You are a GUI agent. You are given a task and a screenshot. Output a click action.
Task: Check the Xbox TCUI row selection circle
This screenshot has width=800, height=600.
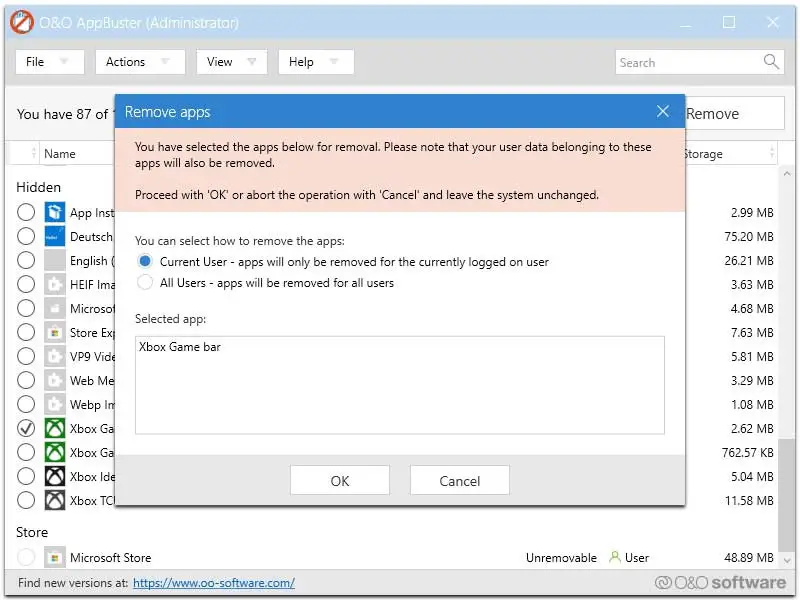pyautogui.click(x=26, y=500)
